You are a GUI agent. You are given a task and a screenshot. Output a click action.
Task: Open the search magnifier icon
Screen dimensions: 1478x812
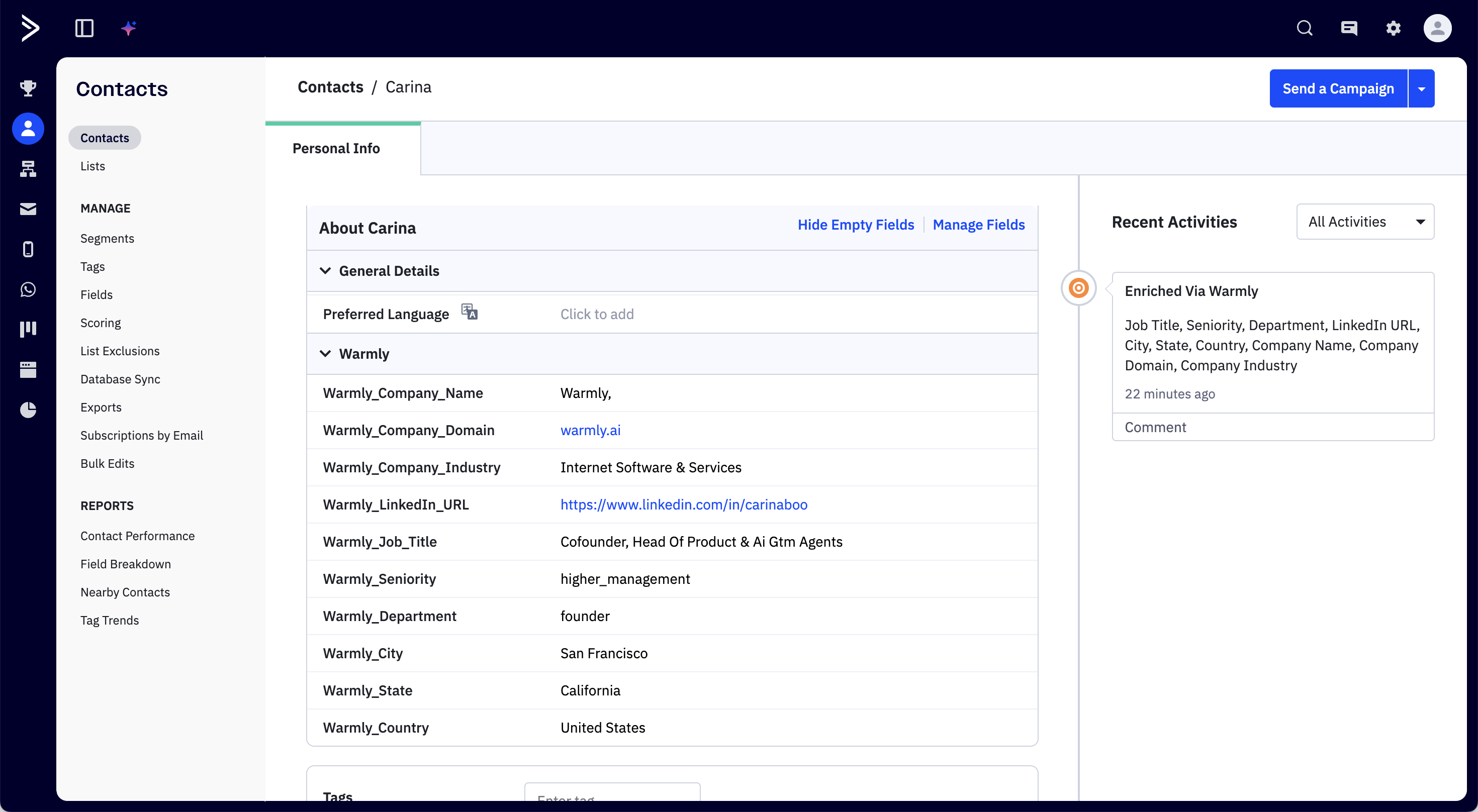click(1305, 28)
